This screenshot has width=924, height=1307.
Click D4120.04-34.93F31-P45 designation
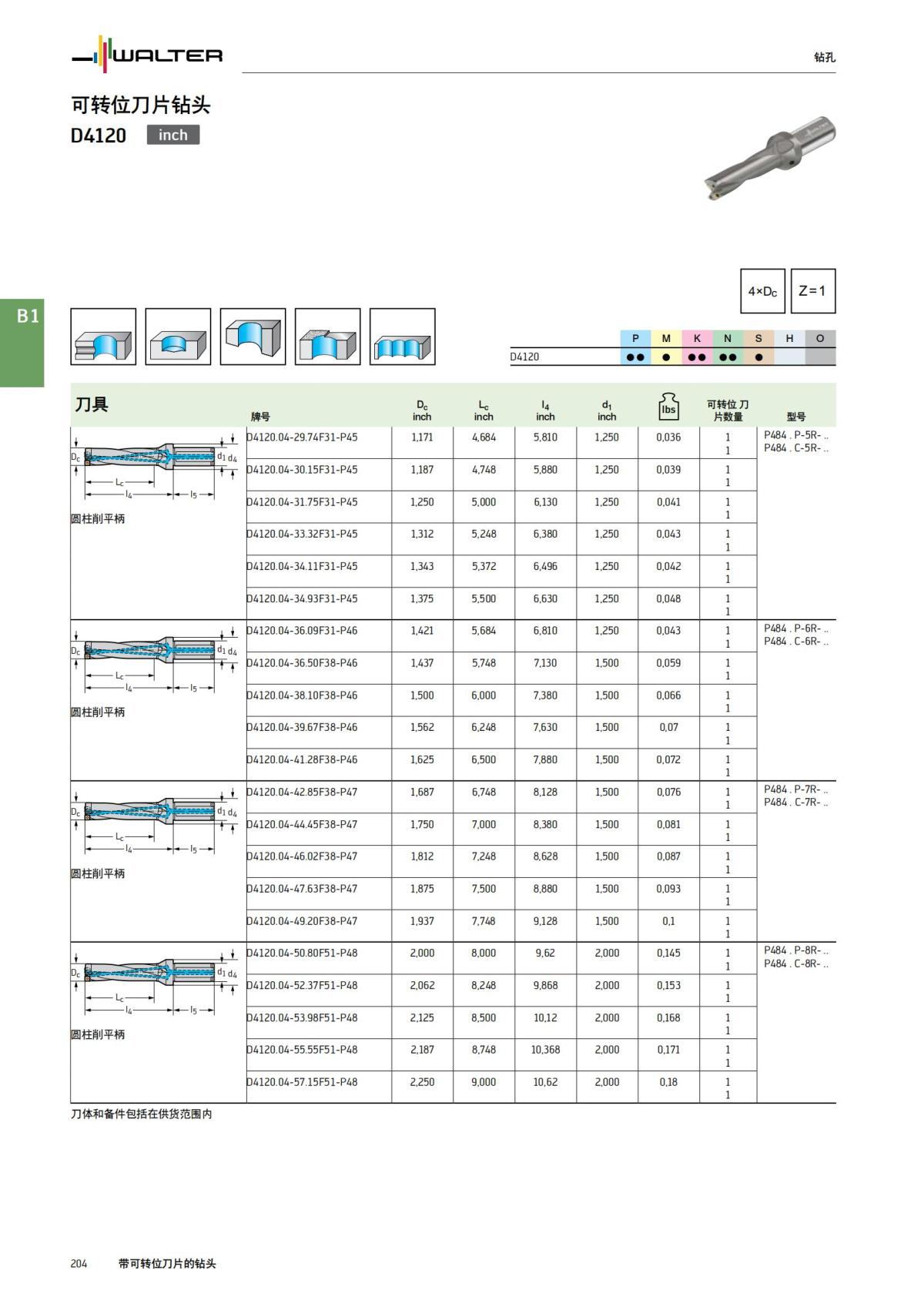click(x=302, y=598)
